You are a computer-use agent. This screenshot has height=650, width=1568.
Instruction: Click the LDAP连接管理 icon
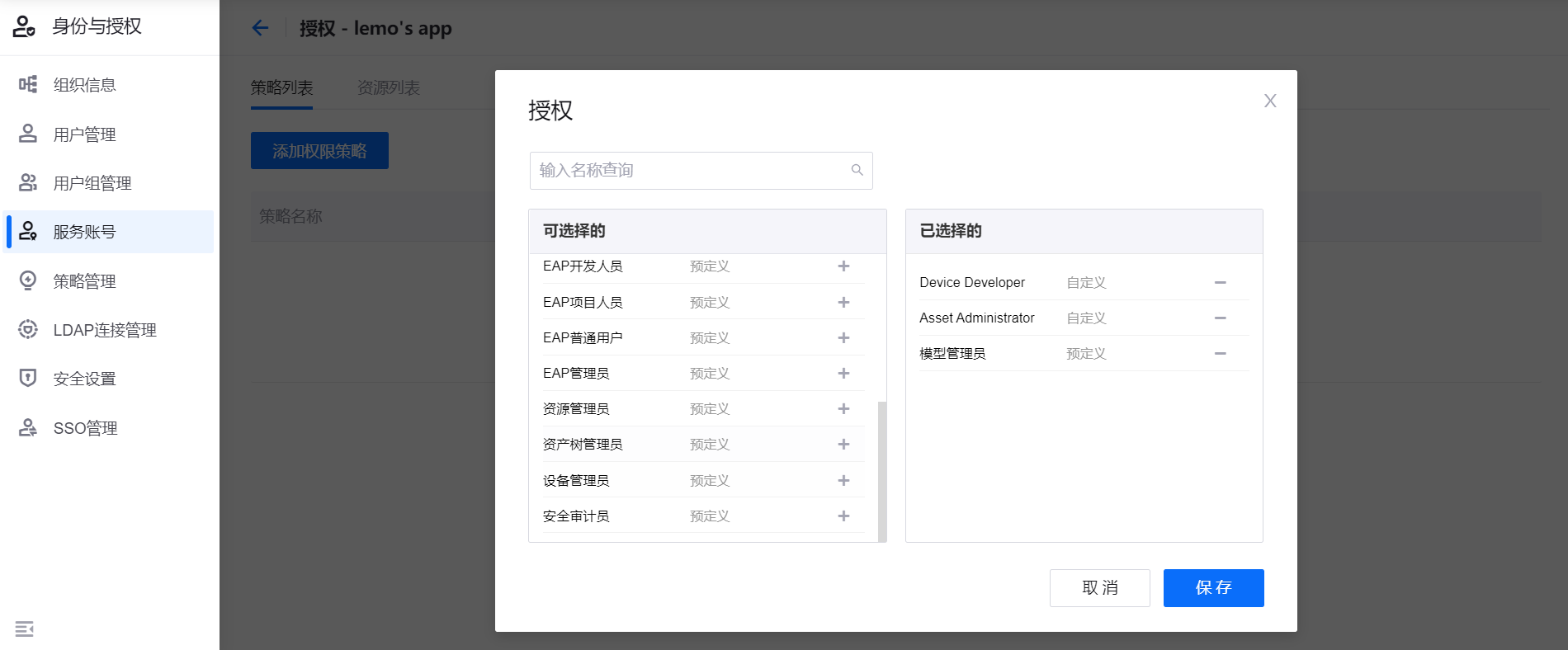coord(28,329)
